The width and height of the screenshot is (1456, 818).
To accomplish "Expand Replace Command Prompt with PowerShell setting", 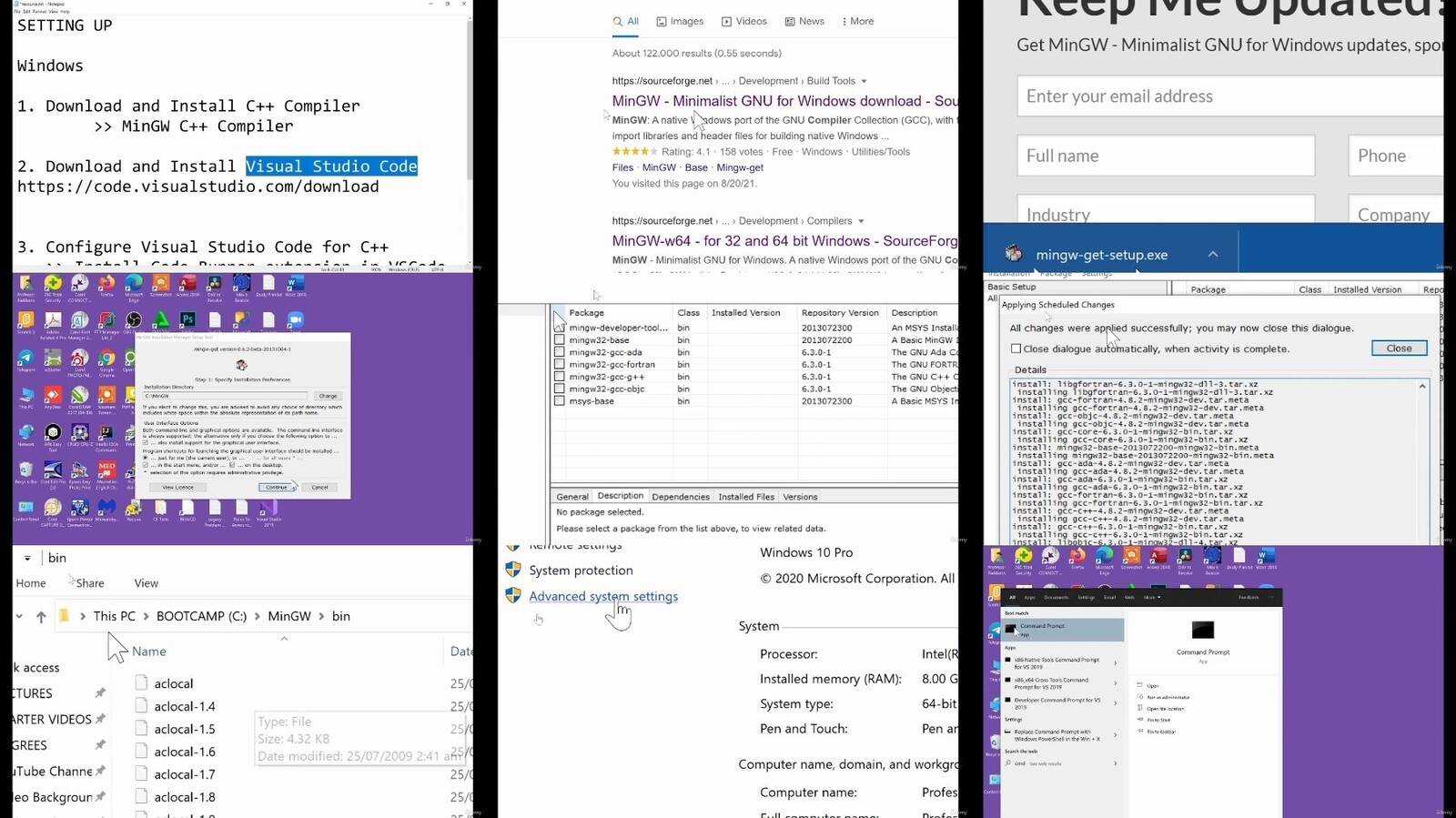I will pyautogui.click(x=1116, y=734).
